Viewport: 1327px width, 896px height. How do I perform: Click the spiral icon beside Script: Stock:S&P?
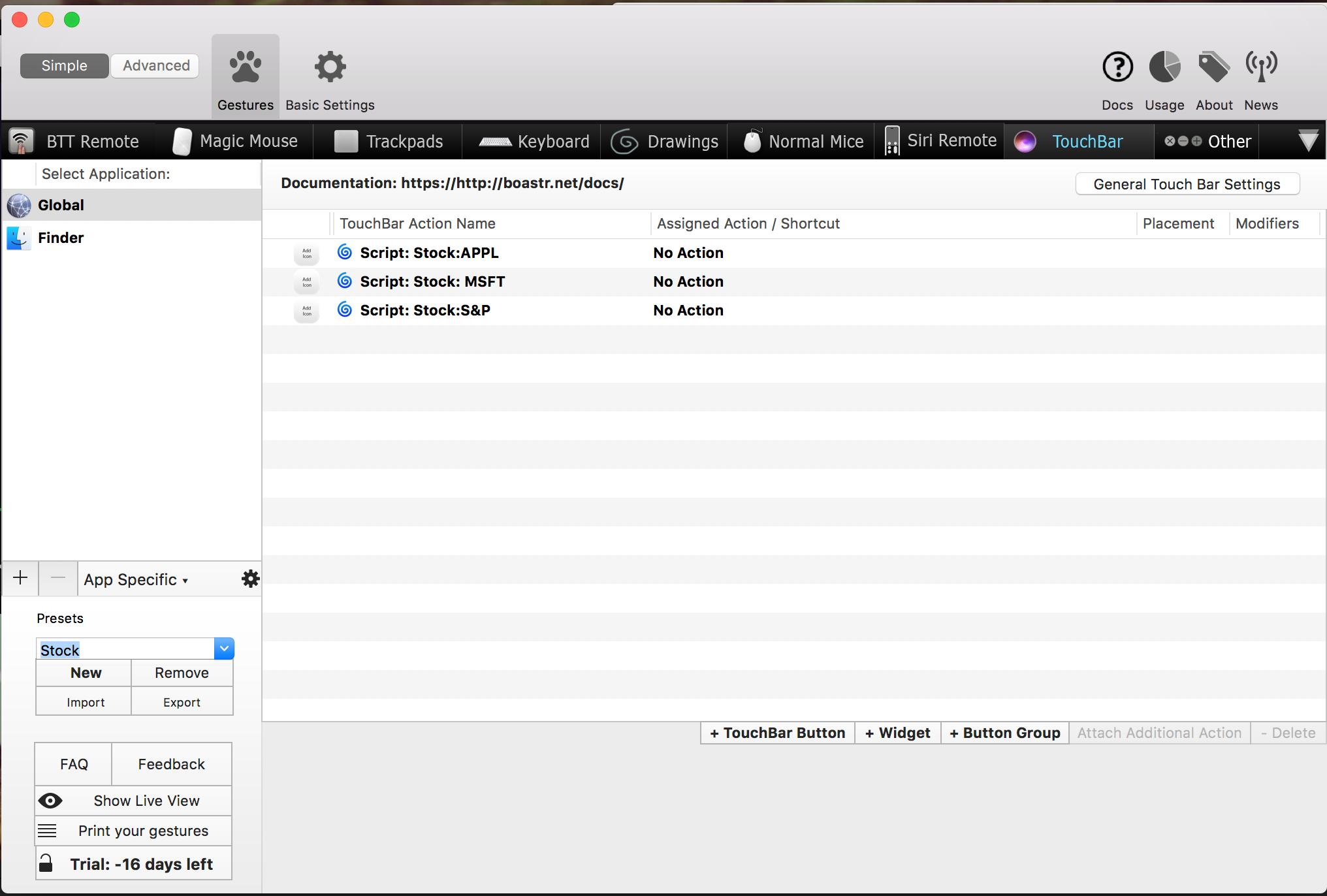(345, 310)
